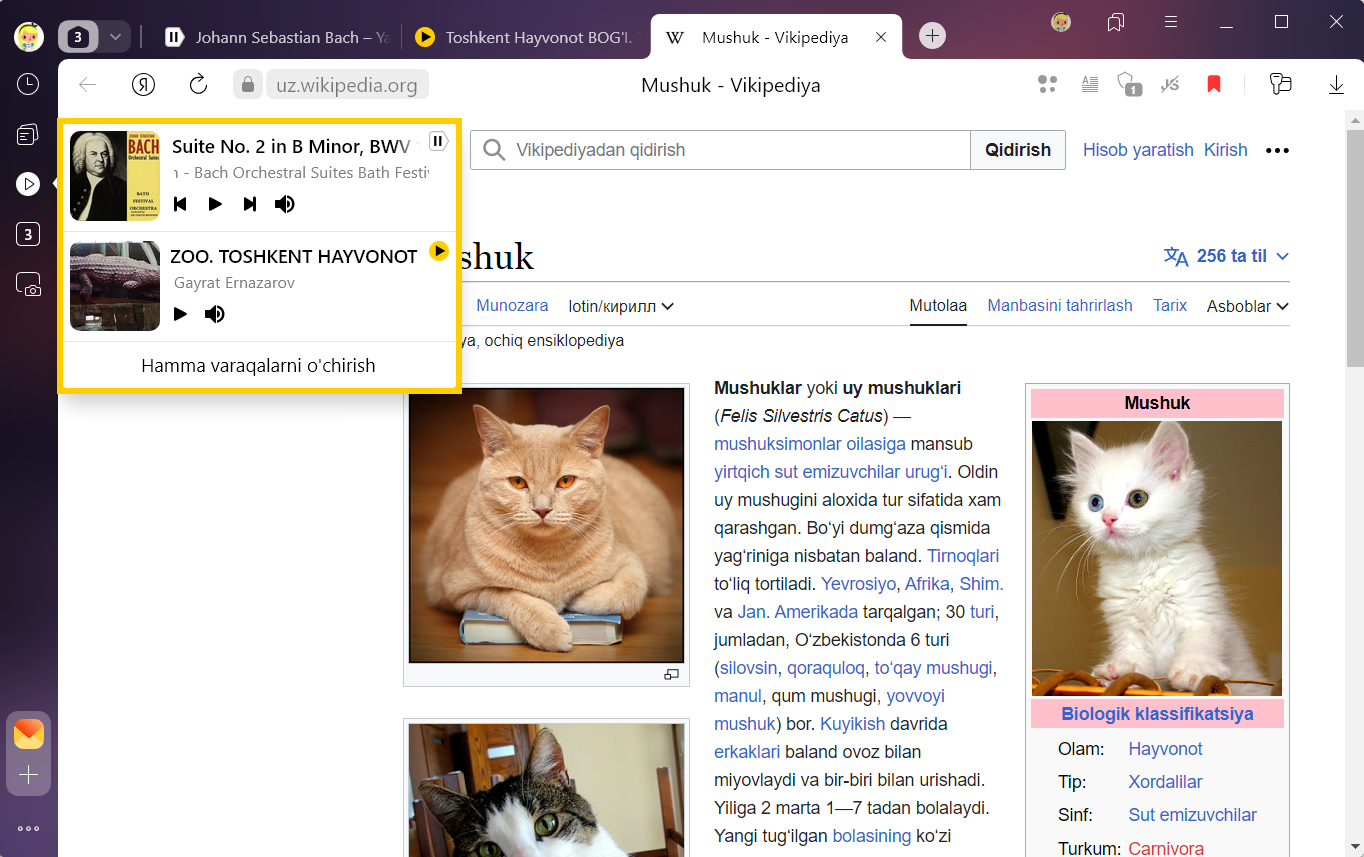
Task: Open the Asboblar tools dropdown
Action: click(x=1247, y=306)
